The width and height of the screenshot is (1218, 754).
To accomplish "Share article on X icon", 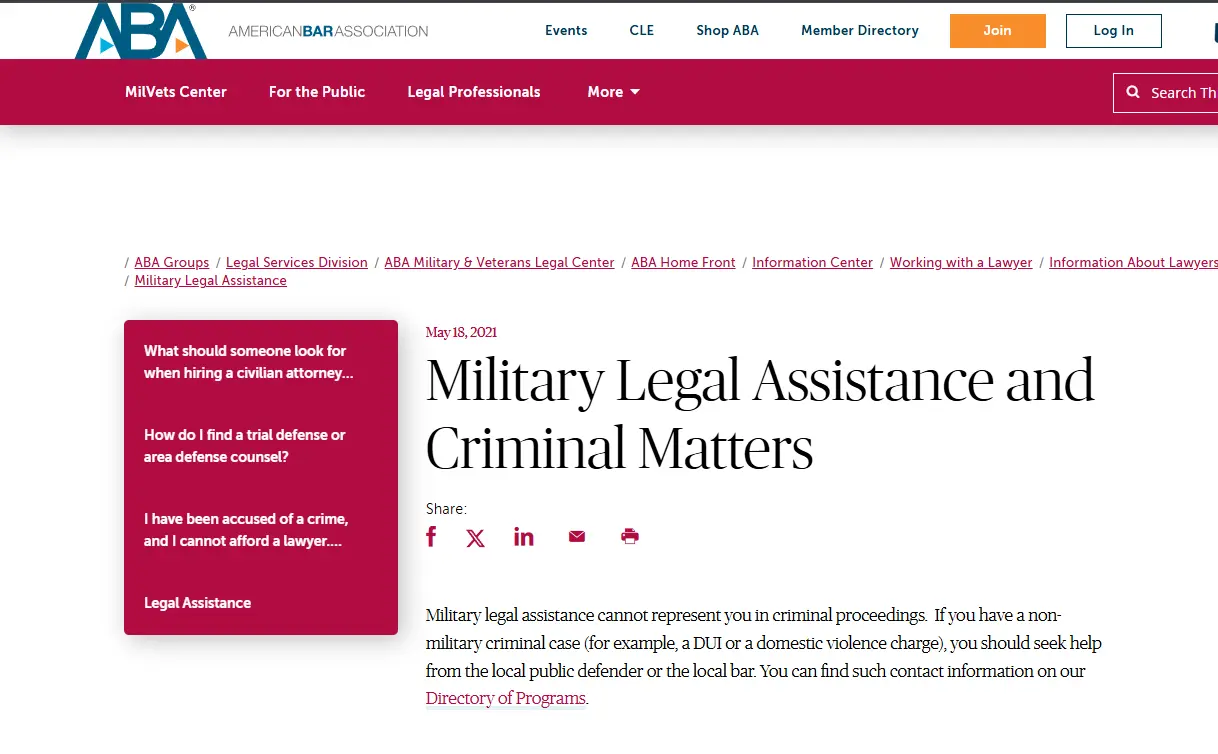I will [476, 538].
